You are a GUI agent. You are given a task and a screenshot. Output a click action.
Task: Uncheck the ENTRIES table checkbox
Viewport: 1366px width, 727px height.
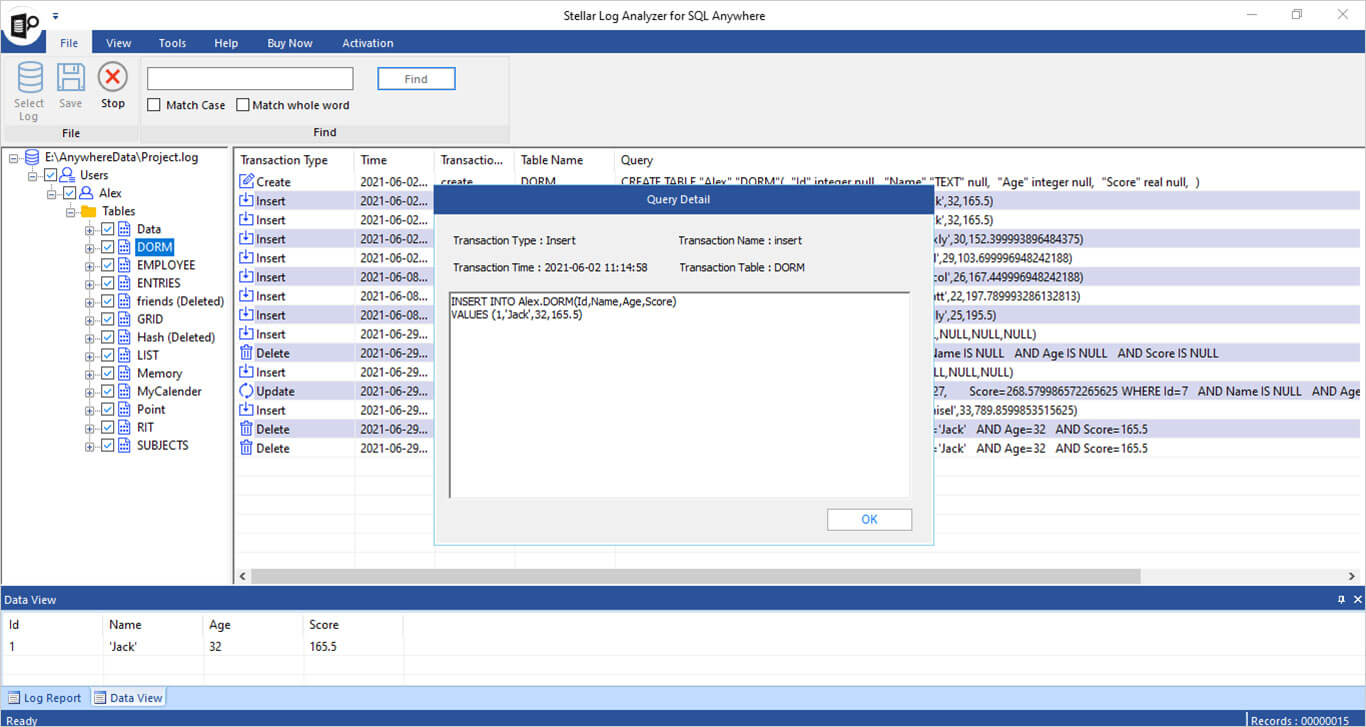108,283
